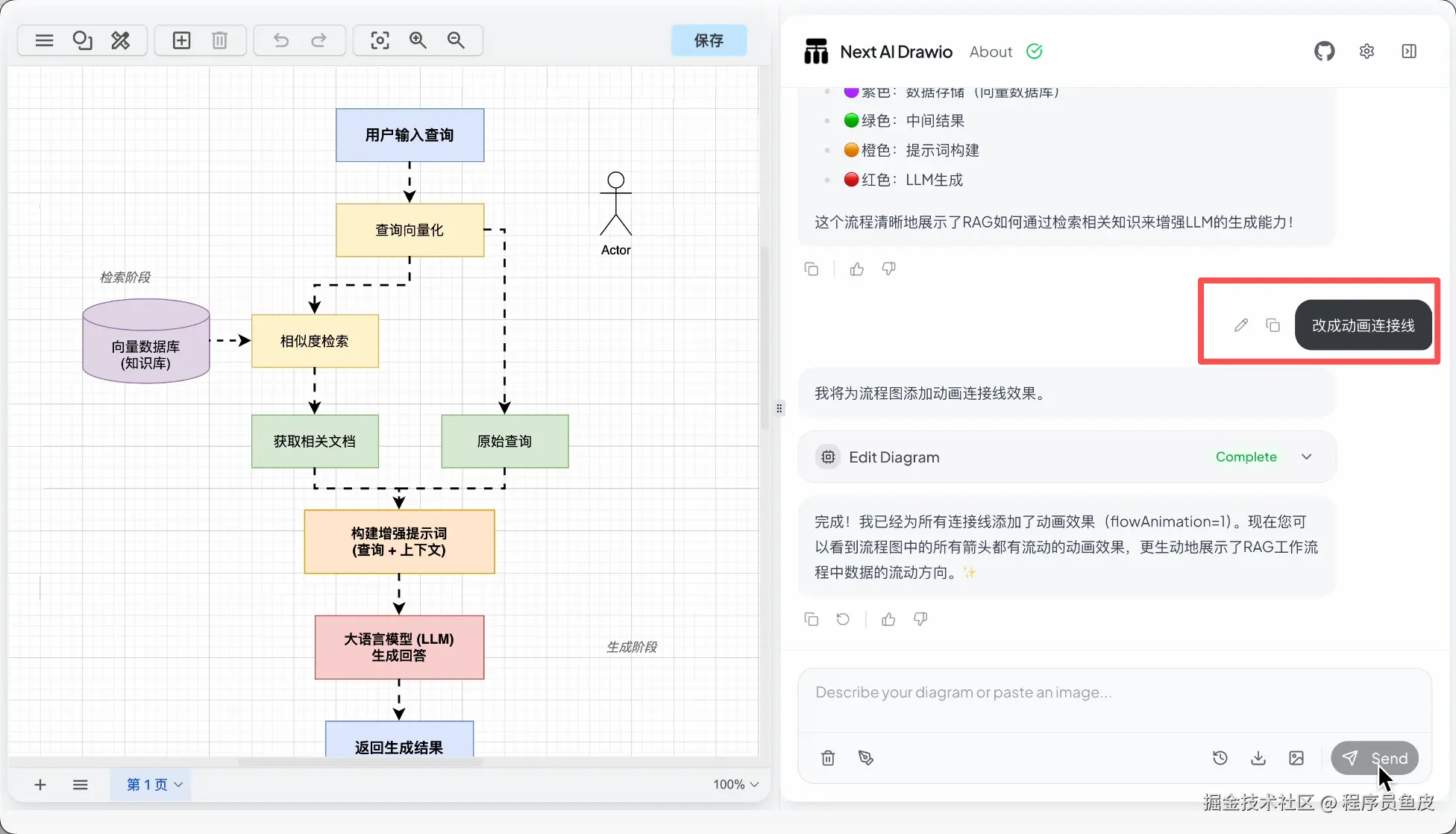This screenshot has width=1456, height=834.
Task: Open settings gear in chat panel
Action: (1366, 51)
